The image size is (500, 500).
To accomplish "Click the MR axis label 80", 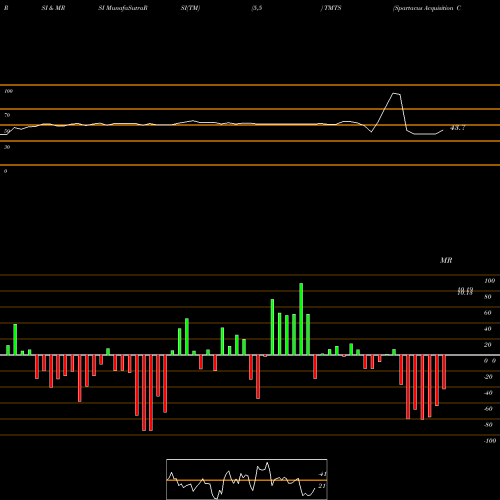I will [x=488, y=297].
